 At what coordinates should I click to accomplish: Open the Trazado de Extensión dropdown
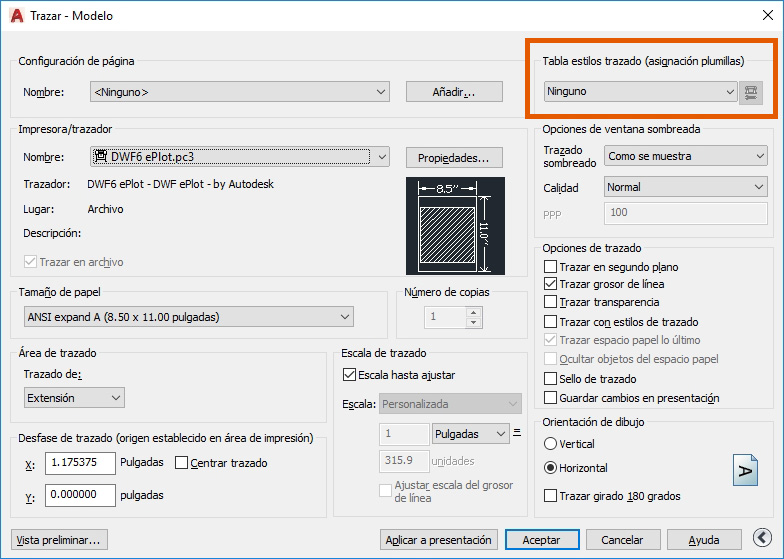pos(75,398)
